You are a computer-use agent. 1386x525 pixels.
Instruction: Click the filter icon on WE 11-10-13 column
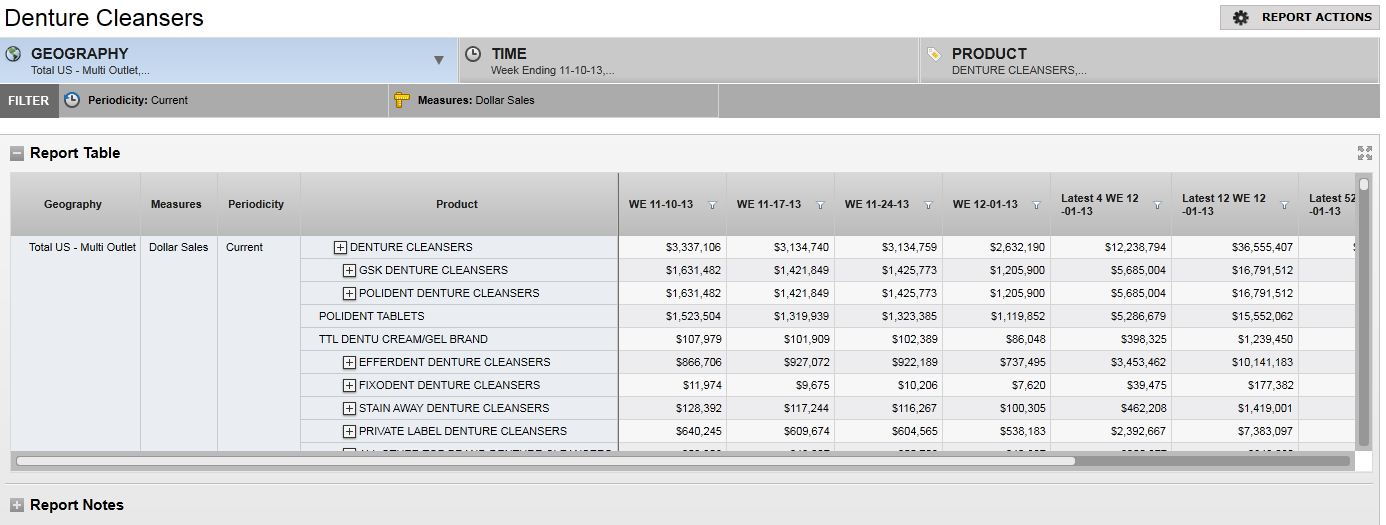712,205
